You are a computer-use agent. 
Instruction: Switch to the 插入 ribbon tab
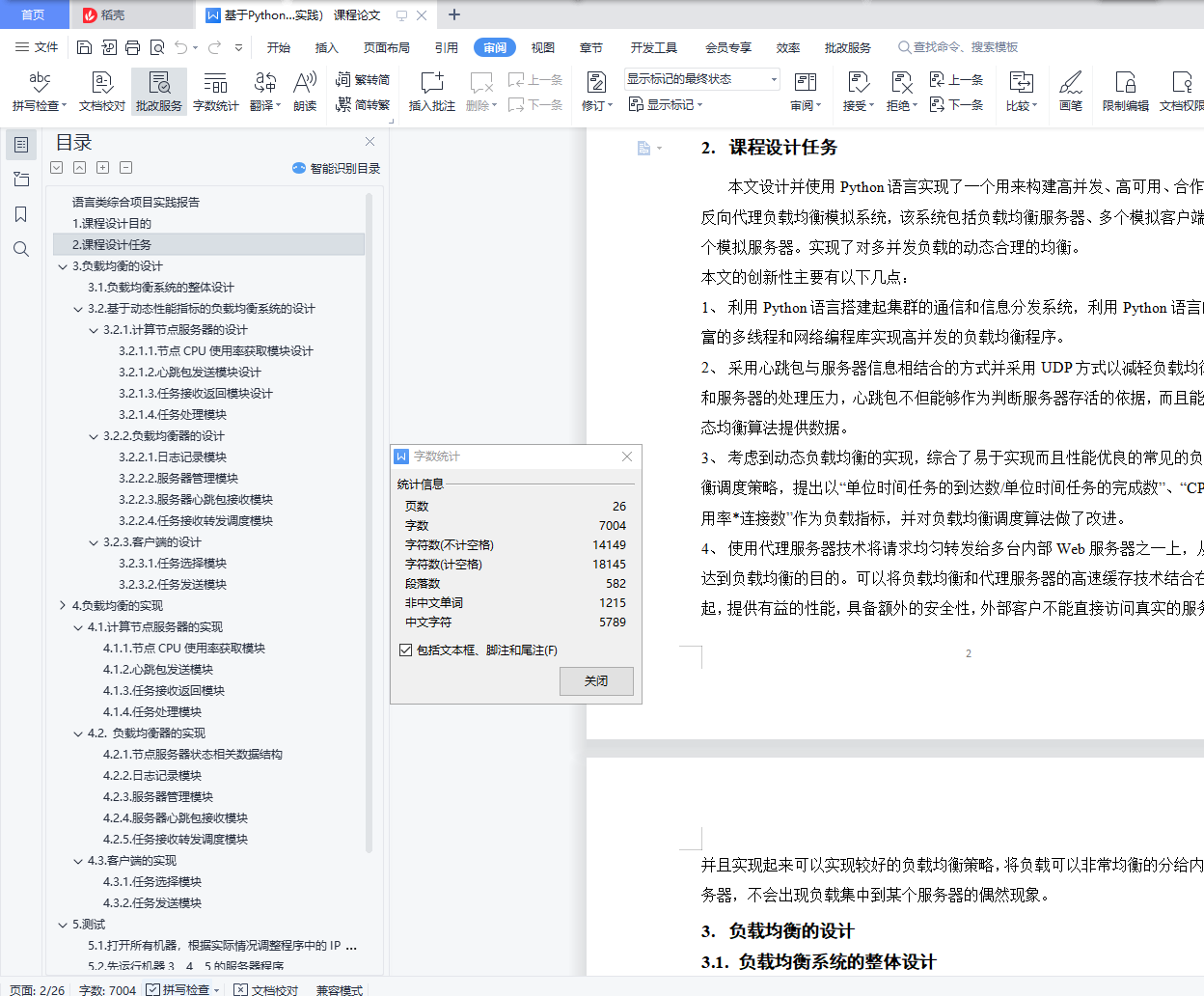pyautogui.click(x=327, y=47)
